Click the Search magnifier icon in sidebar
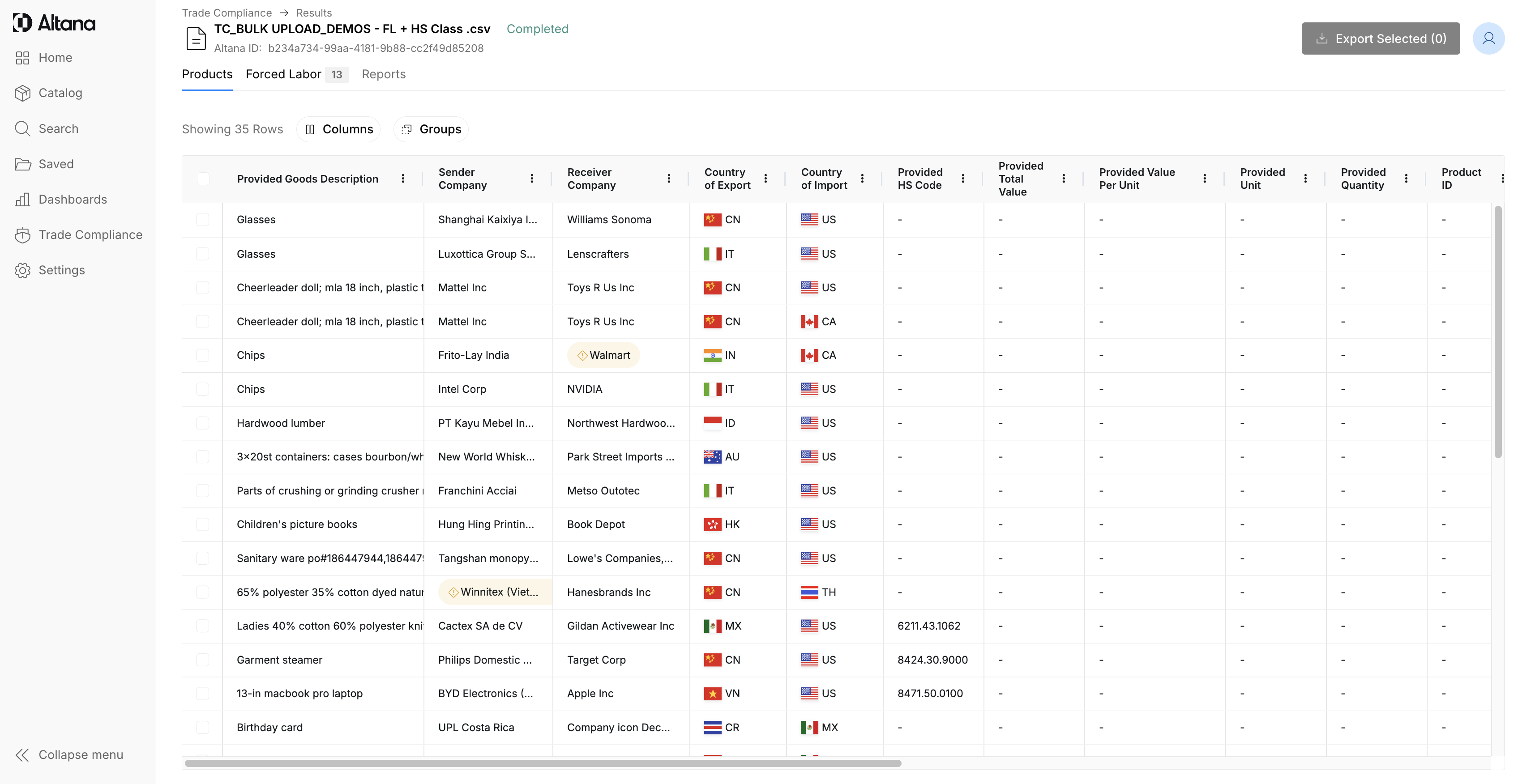Viewport: 1531px width, 784px height. point(22,129)
